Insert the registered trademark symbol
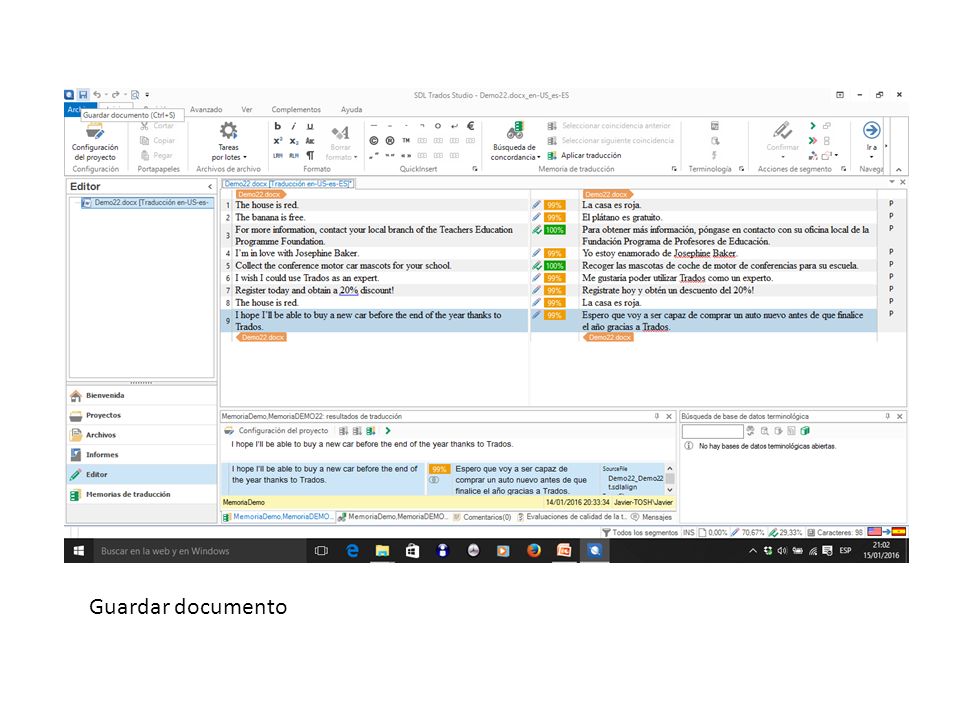This screenshot has height=720, width=960. (x=390, y=141)
